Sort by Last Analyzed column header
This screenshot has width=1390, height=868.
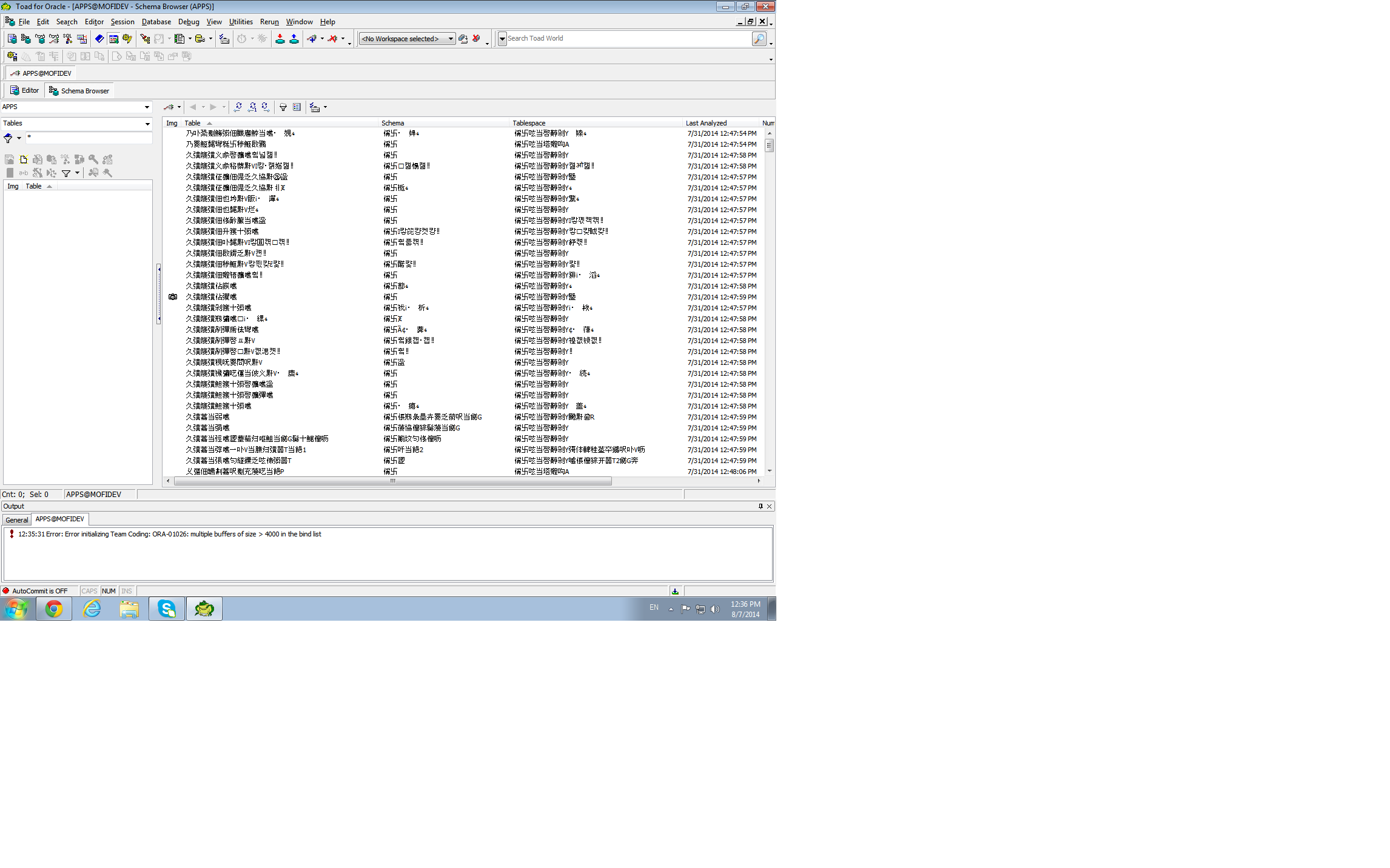706,123
